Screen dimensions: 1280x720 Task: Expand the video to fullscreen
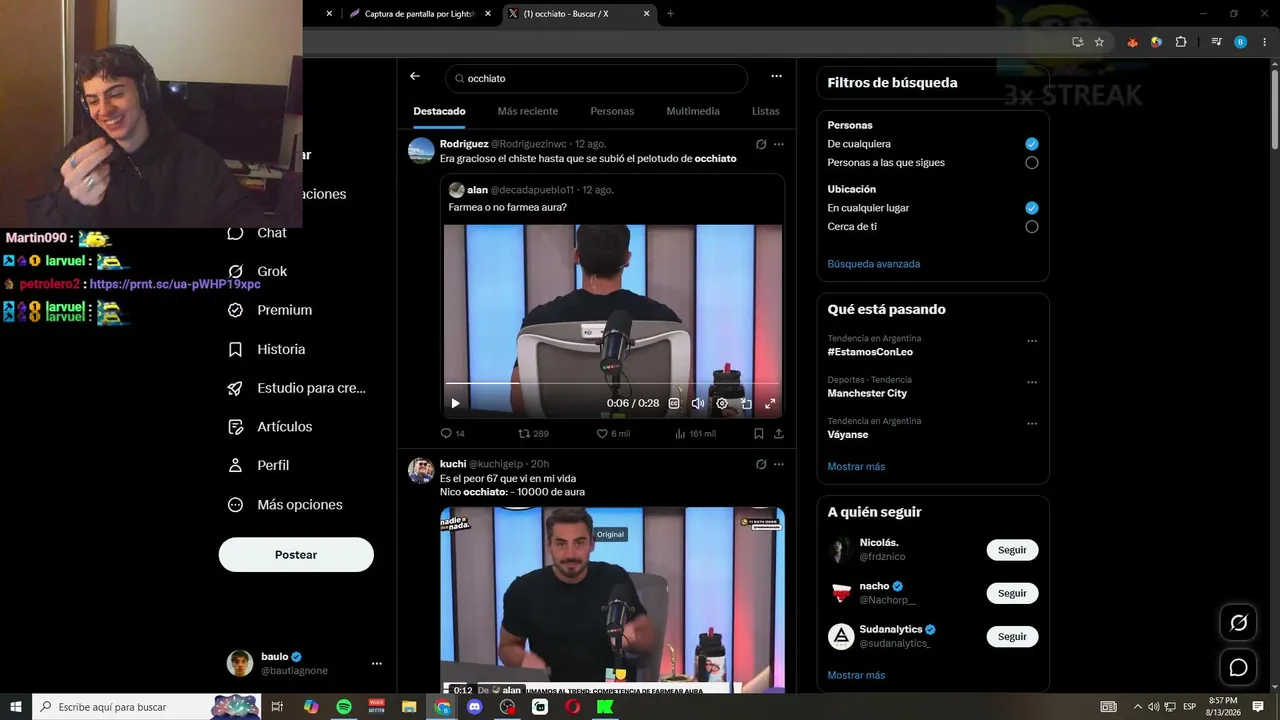click(x=770, y=404)
